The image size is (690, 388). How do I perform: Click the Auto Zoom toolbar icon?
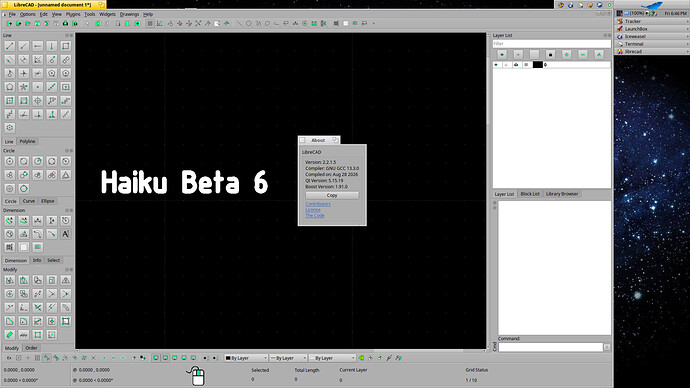[x=198, y=23]
